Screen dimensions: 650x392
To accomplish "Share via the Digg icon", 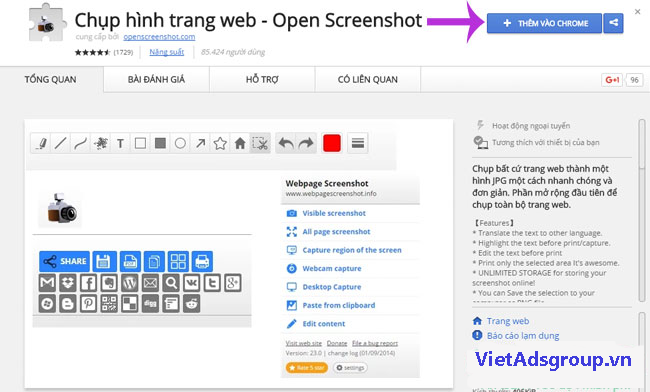I will [150, 304].
